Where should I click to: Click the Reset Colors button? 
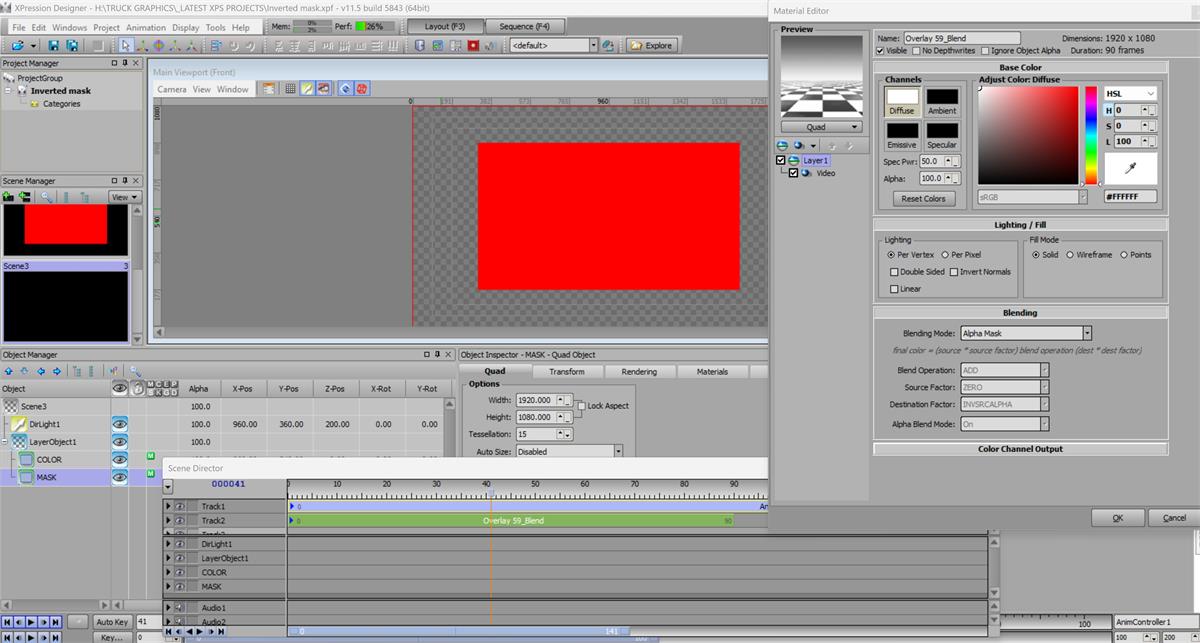tap(923, 199)
